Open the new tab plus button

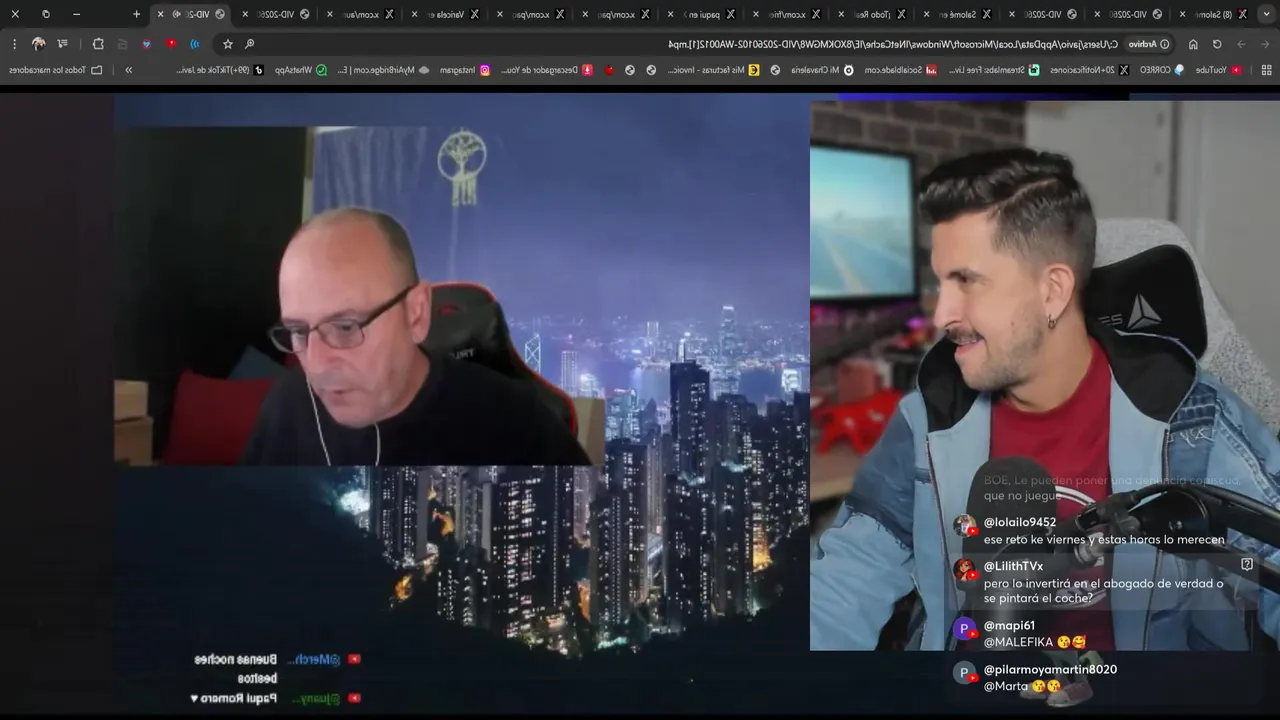click(137, 14)
